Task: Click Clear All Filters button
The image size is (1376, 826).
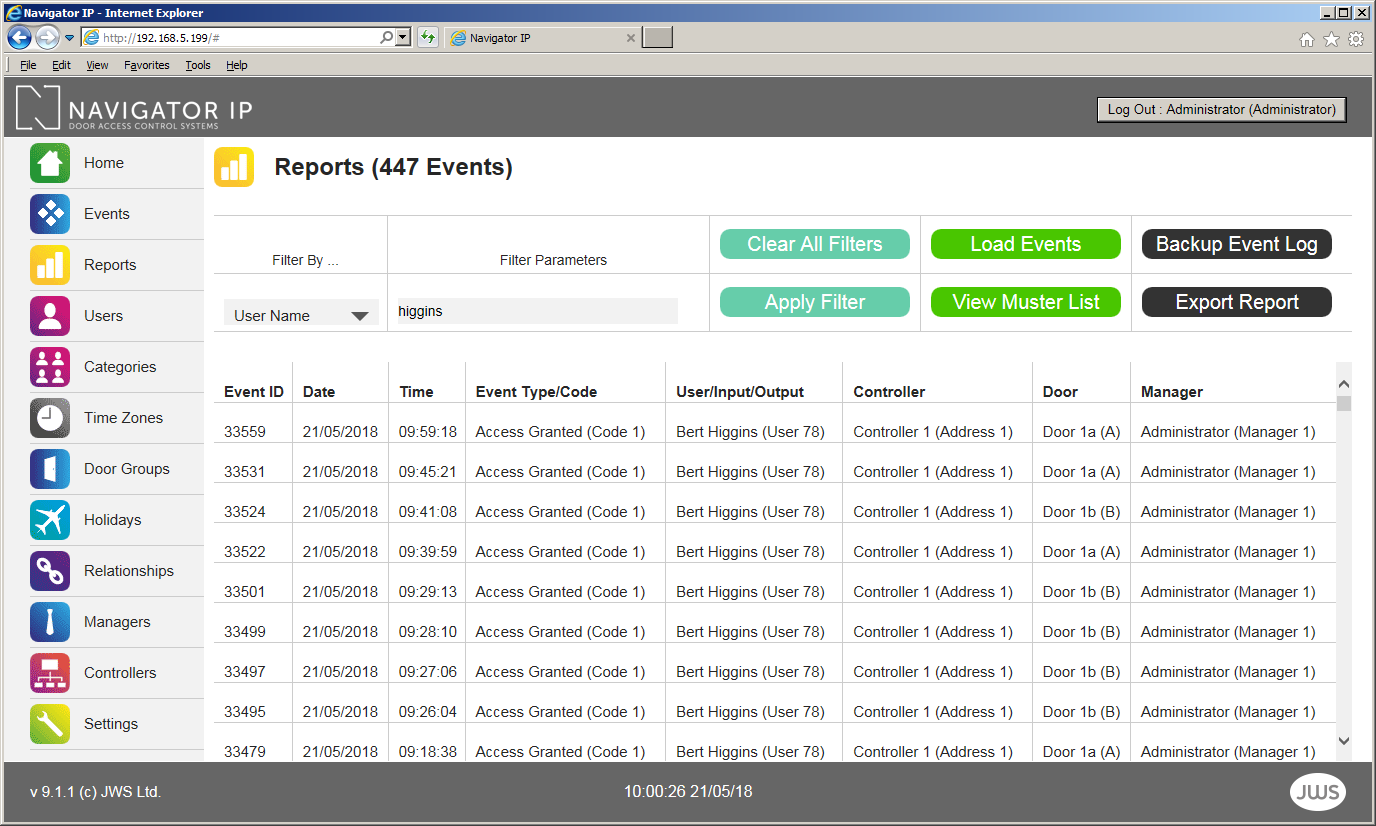Action: click(x=815, y=244)
